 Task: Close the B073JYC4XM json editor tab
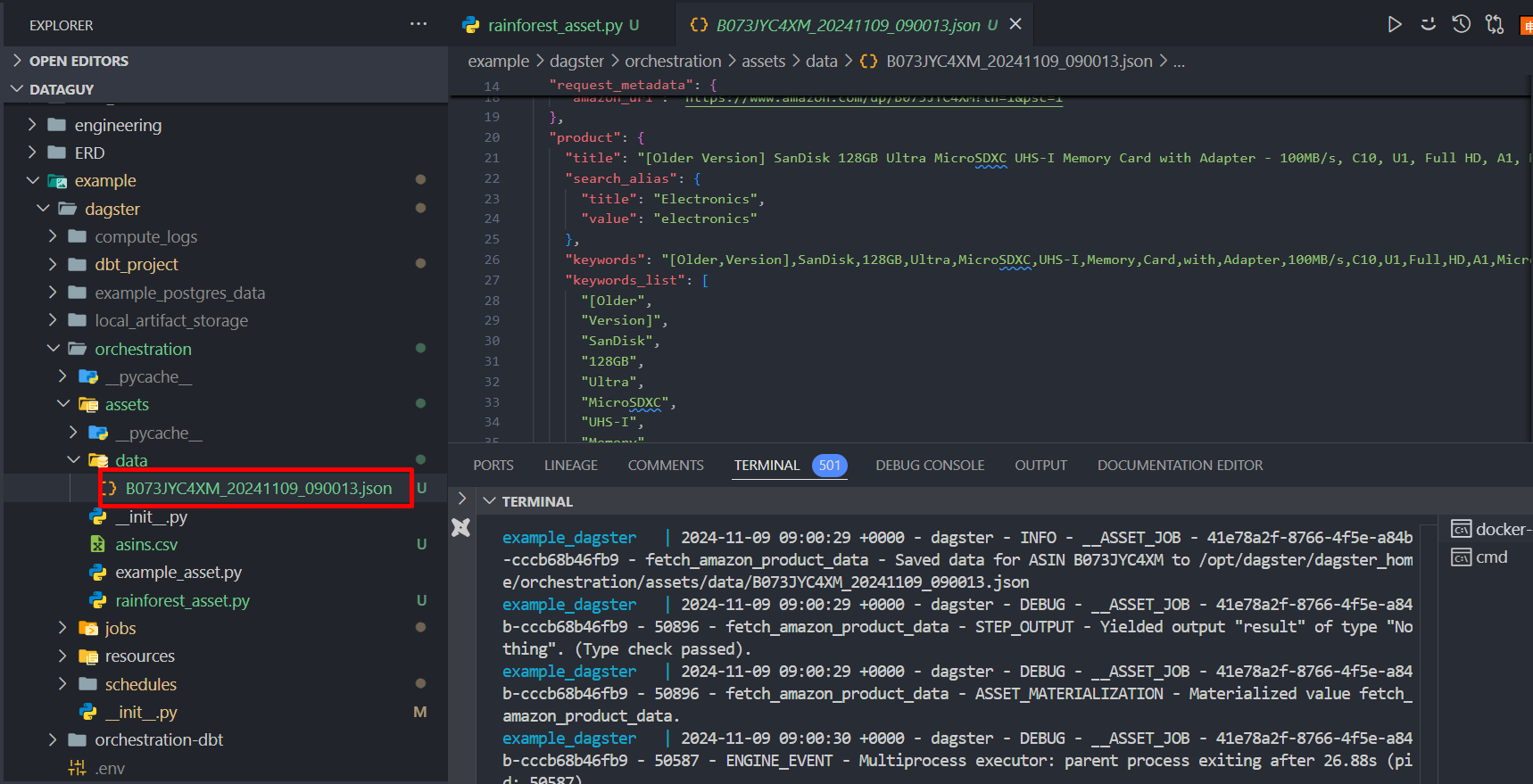pos(1015,24)
